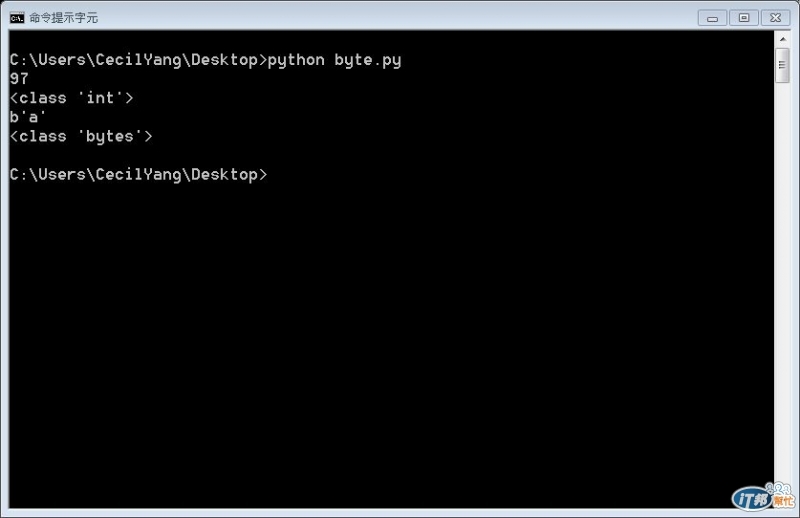
Task: Maximize the command prompt window
Action: (743, 18)
